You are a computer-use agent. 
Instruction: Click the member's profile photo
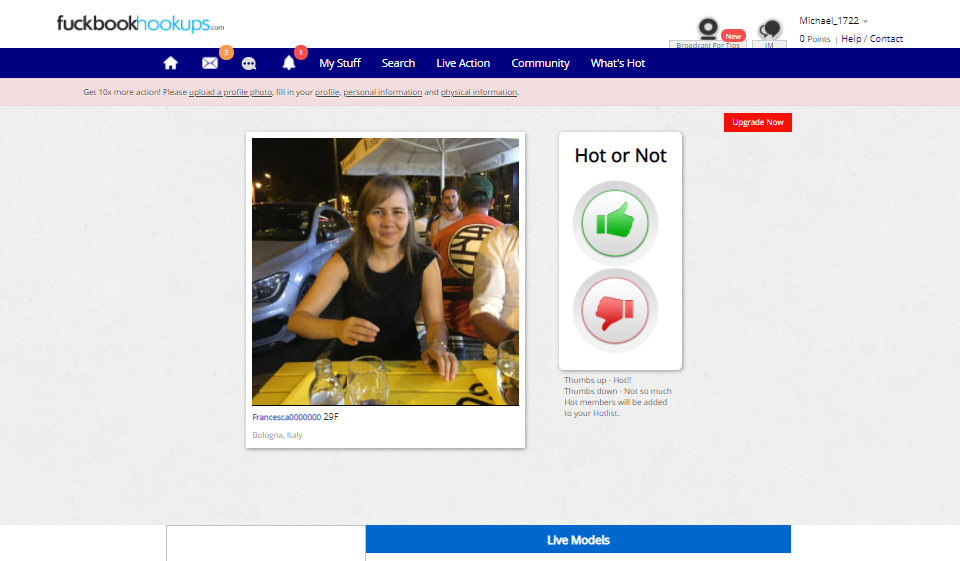point(385,271)
